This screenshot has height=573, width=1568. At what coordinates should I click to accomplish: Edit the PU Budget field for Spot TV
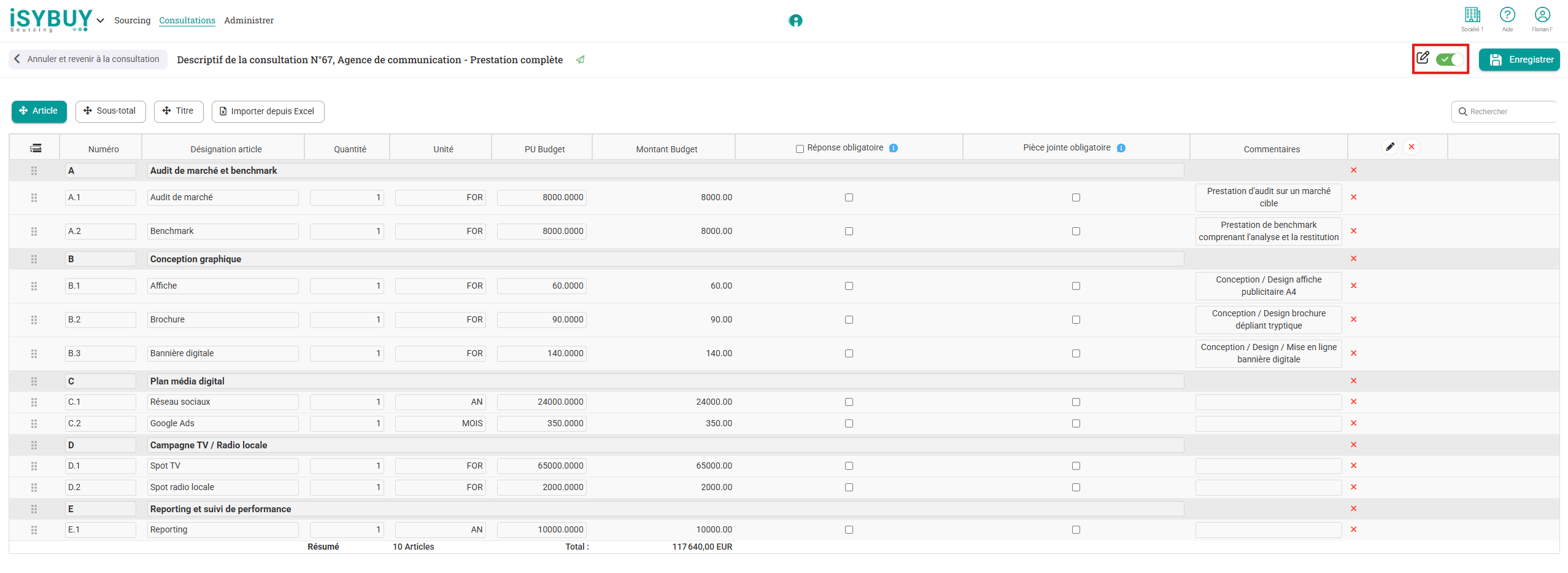point(542,466)
